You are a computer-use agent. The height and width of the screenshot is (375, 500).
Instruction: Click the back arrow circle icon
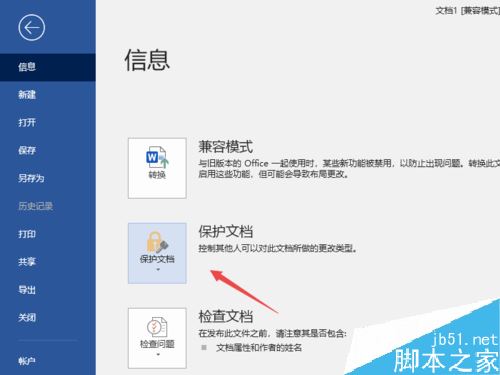coord(32,27)
